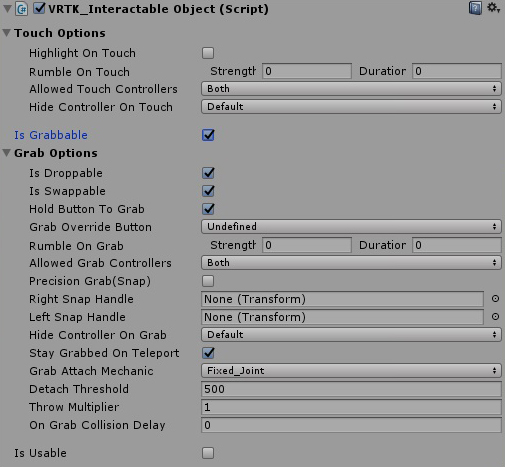
Task: Open Hide Controller On Touch dropdown
Action: [351, 107]
